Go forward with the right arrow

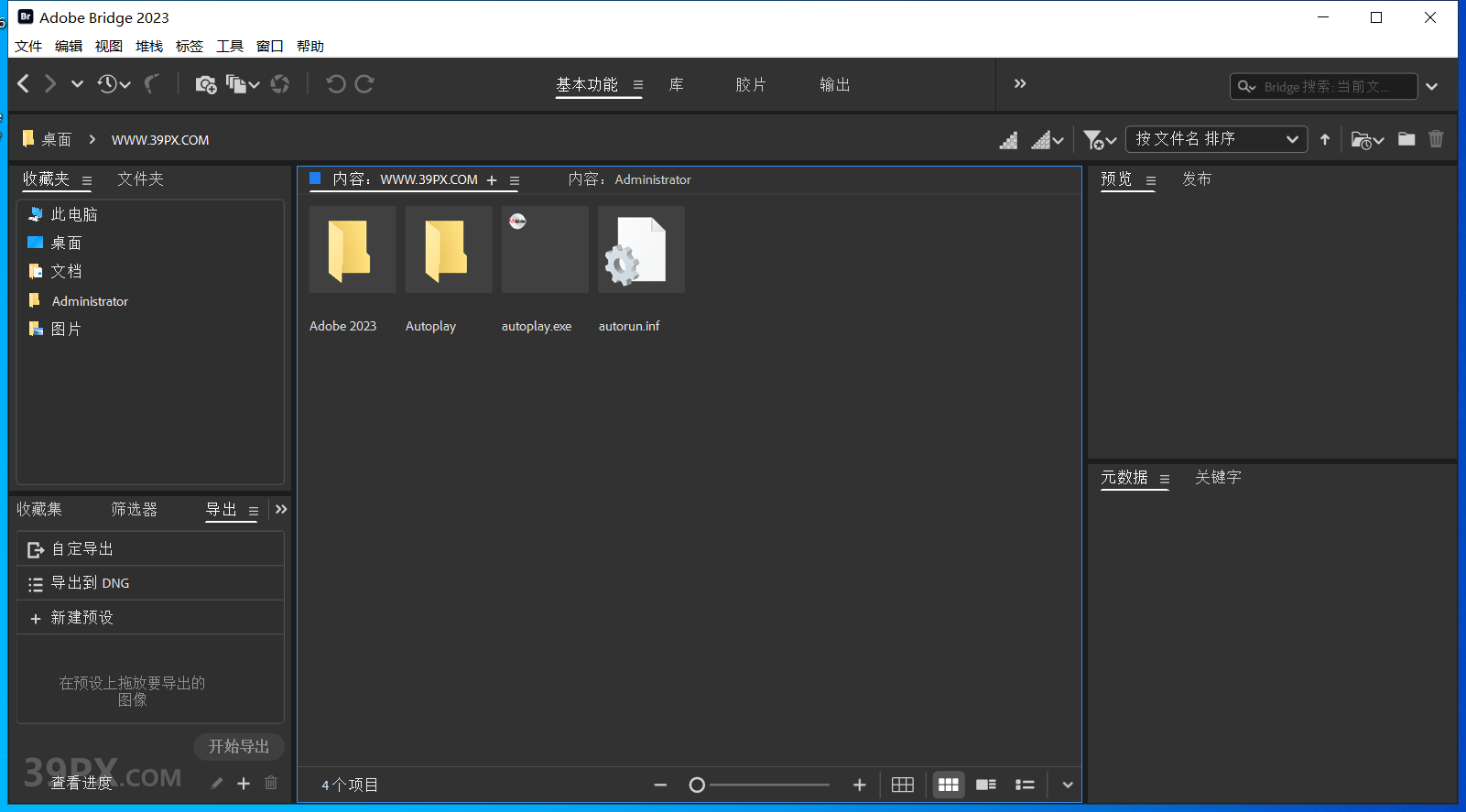[x=50, y=84]
